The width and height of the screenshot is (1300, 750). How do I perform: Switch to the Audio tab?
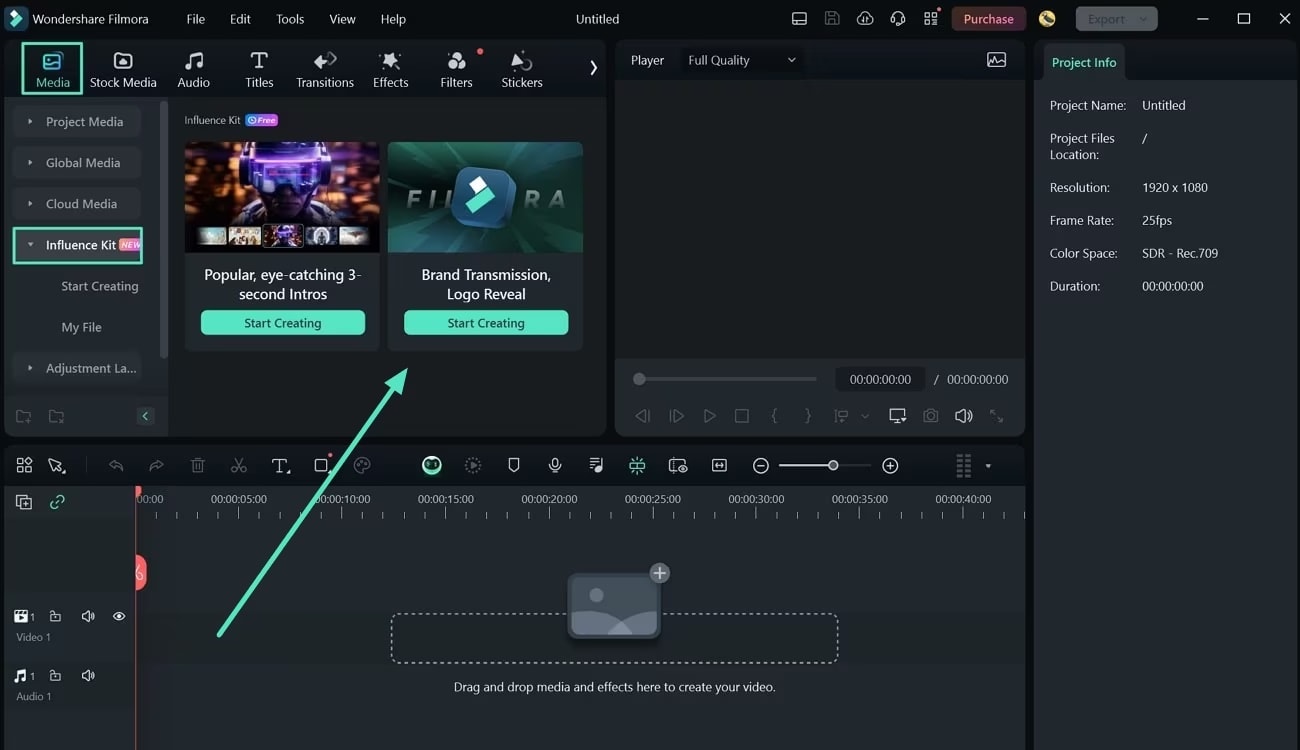(194, 69)
